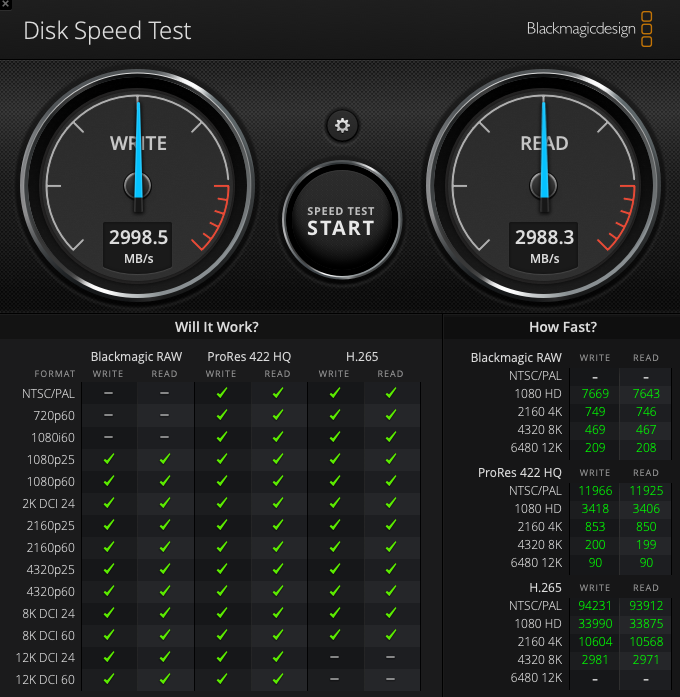The height and width of the screenshot is (697, 680).
Task: Click the READ speed gauge
Action: coord(544,185)
